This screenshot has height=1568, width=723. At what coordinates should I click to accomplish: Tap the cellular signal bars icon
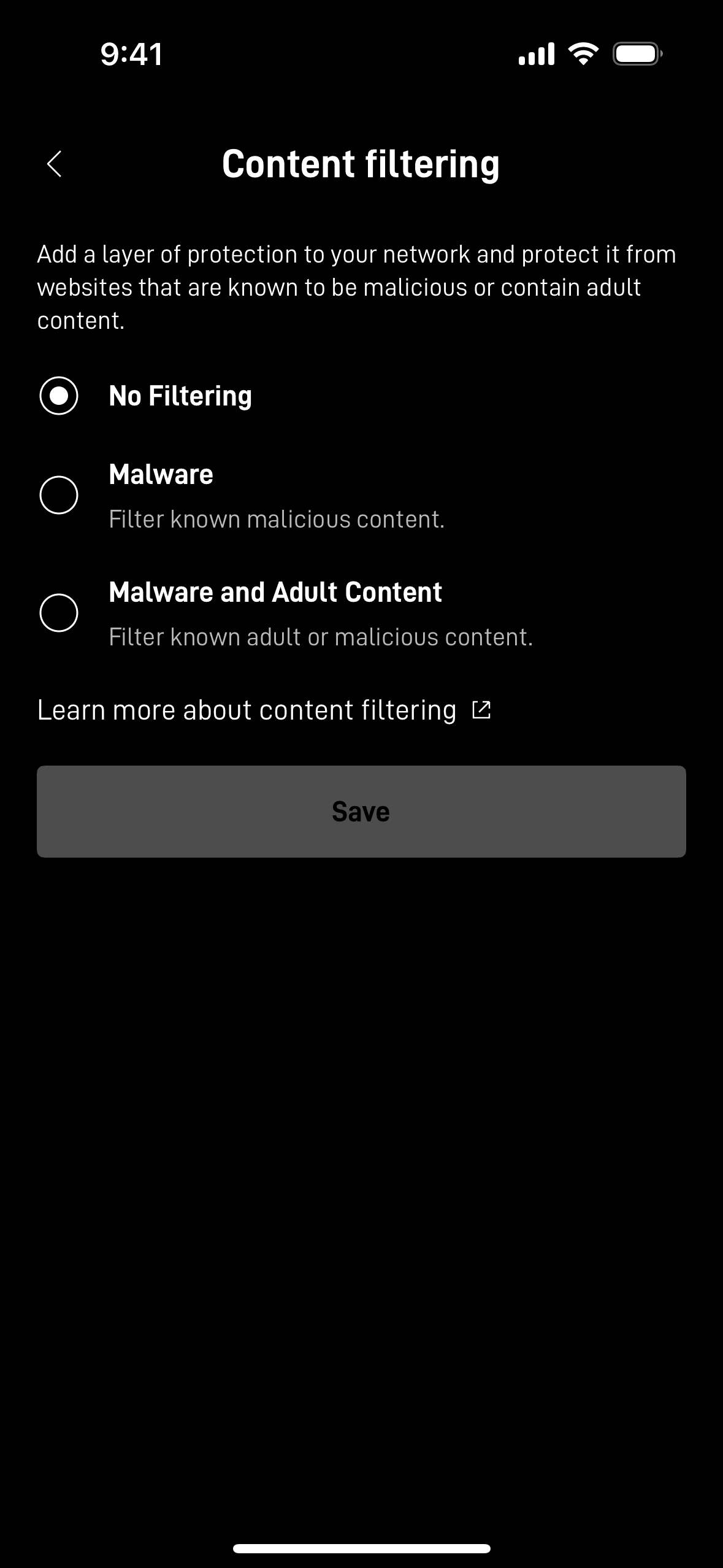[537, 54]
